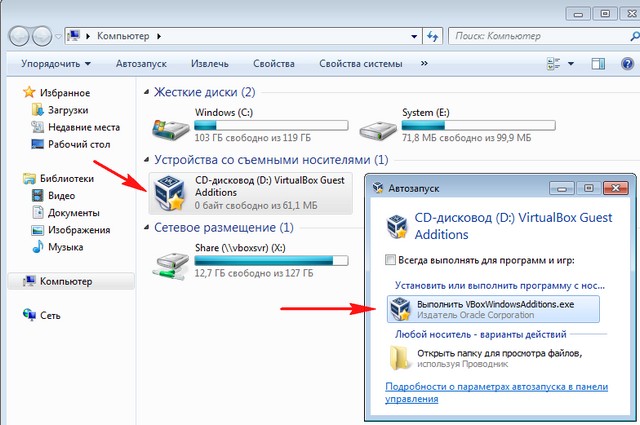The image size is (640, 425).
Task: Click System (E:) capacity bar
Action: tap(478, 125)
